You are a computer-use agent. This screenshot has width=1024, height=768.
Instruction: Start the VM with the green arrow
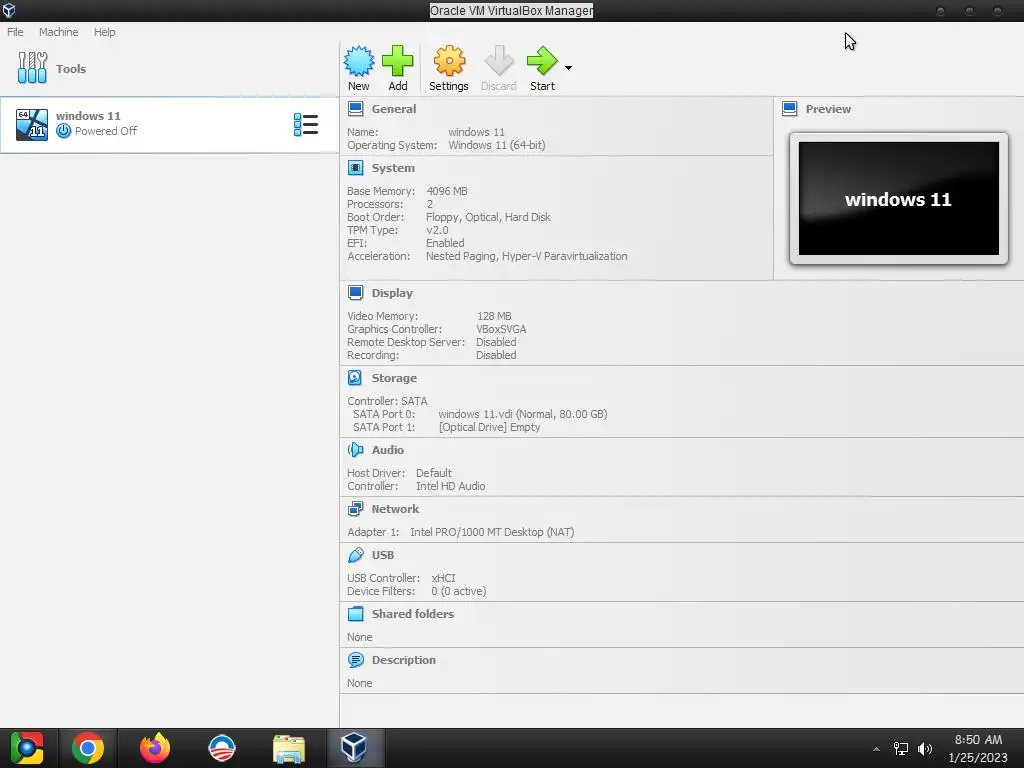pyautogui.click(x=542, y=61)
